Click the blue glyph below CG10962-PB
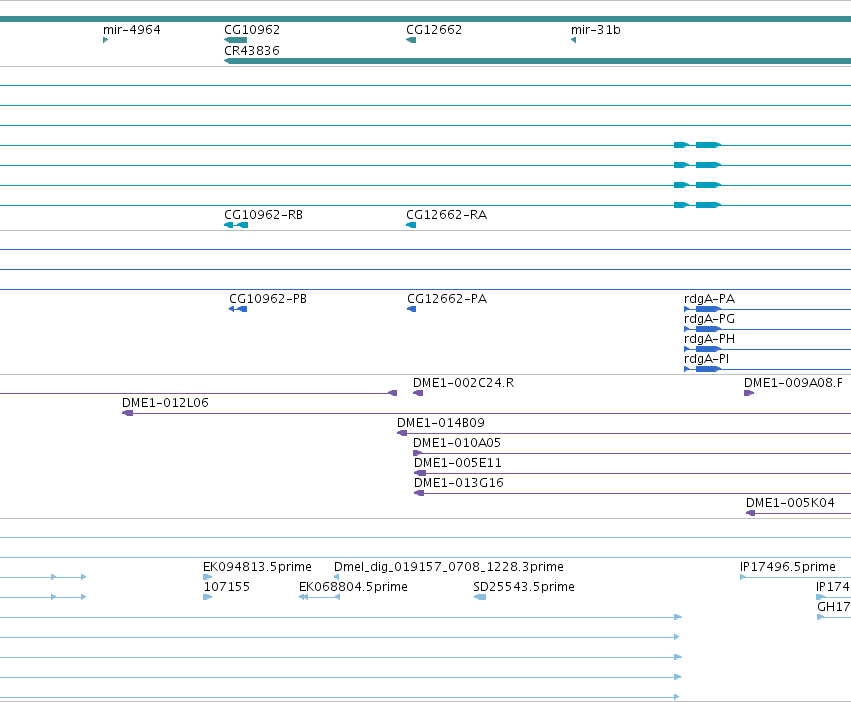 238,309
